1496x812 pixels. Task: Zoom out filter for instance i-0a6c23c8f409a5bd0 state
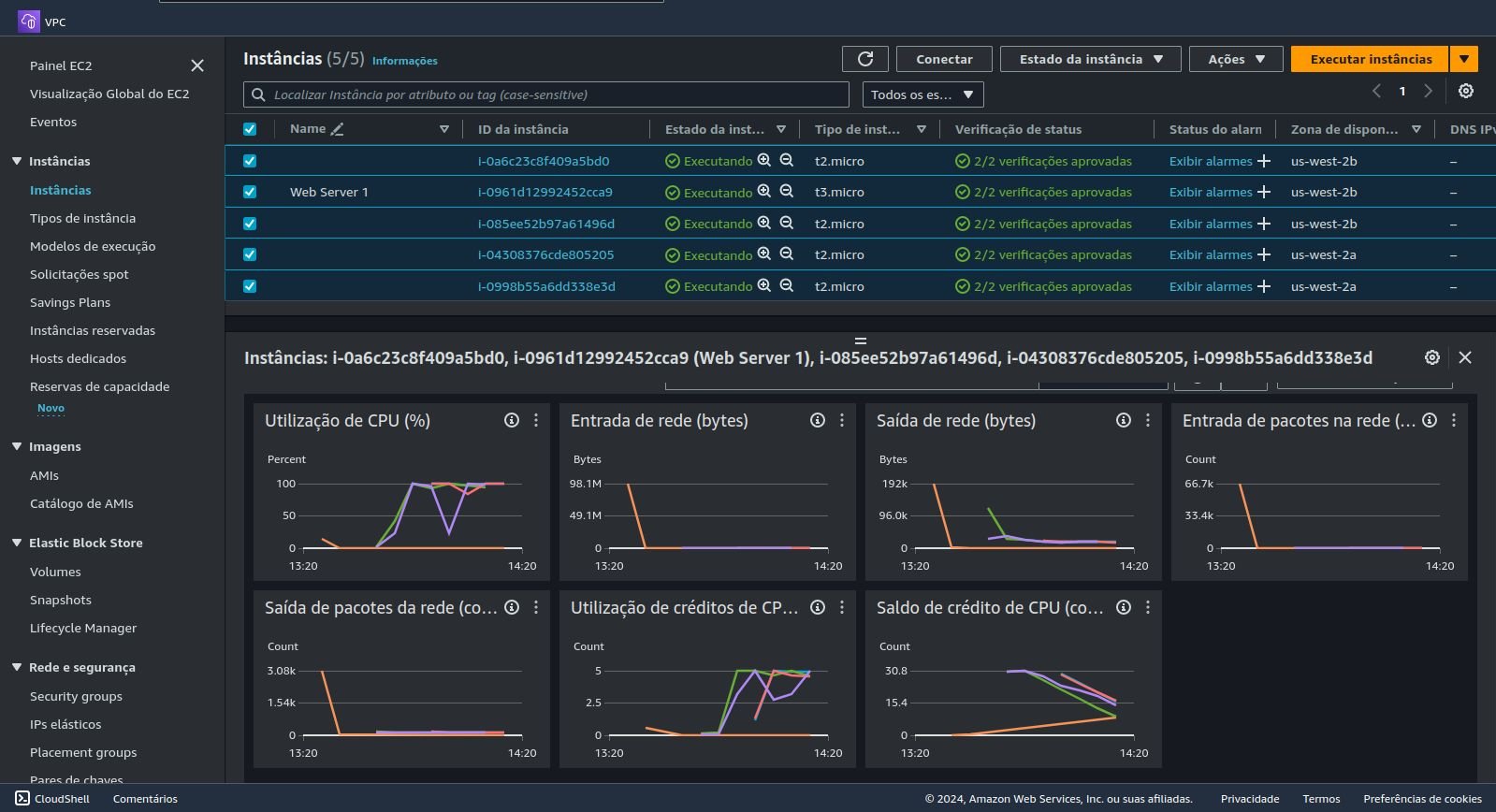tap(787, 161)
